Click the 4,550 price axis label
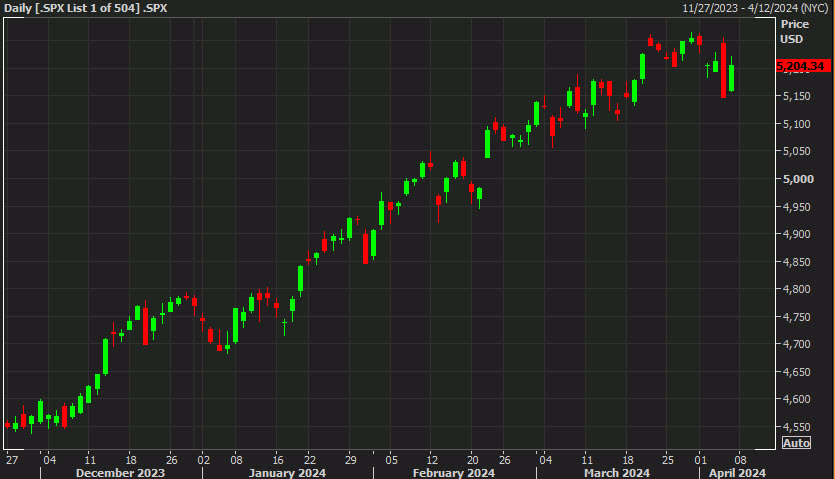The image size is (835, 479). tap(797, 427)
